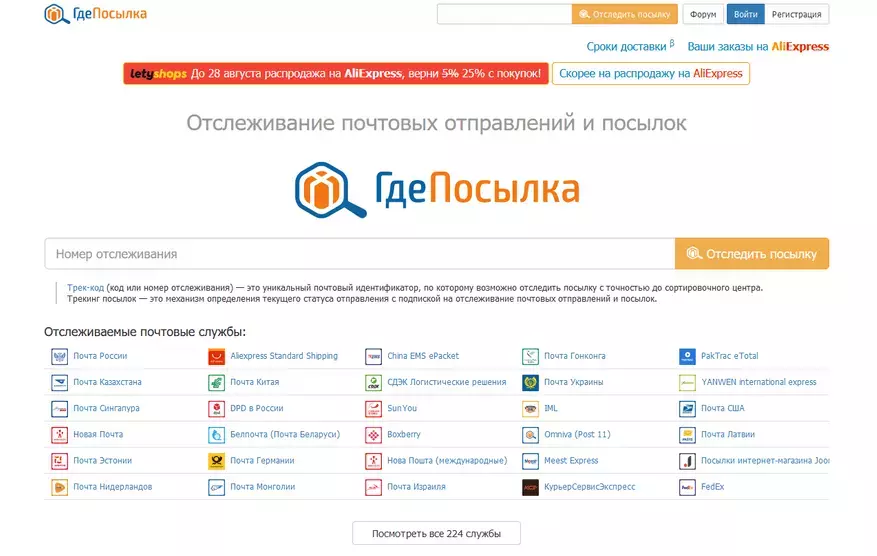The width and height of the screenshot is (877, 556).
Task: Open the Почта Нидерландов link
Action: coord(112,487)
